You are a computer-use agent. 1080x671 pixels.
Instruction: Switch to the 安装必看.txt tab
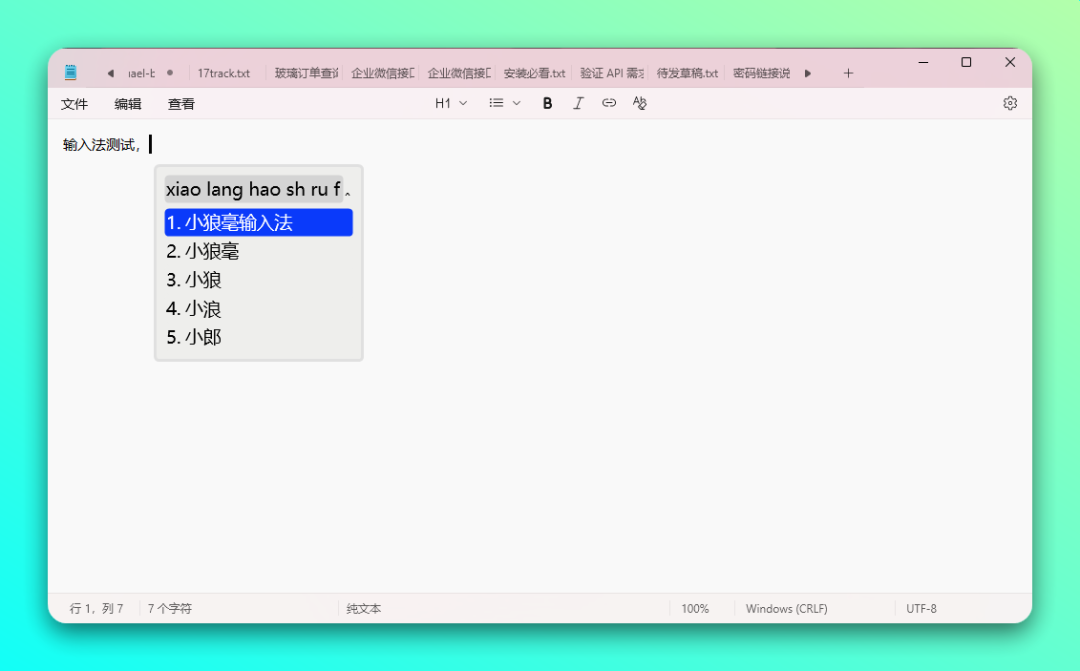pos(534,73)
